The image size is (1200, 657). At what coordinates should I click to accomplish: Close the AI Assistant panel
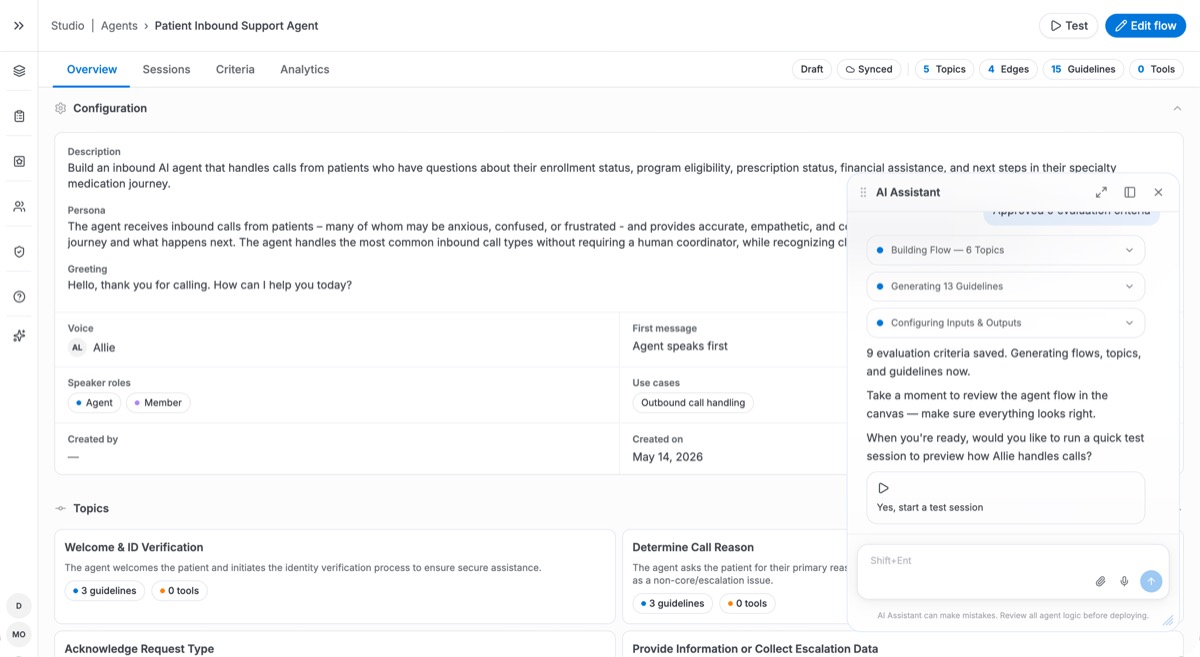click(1158, 192)
